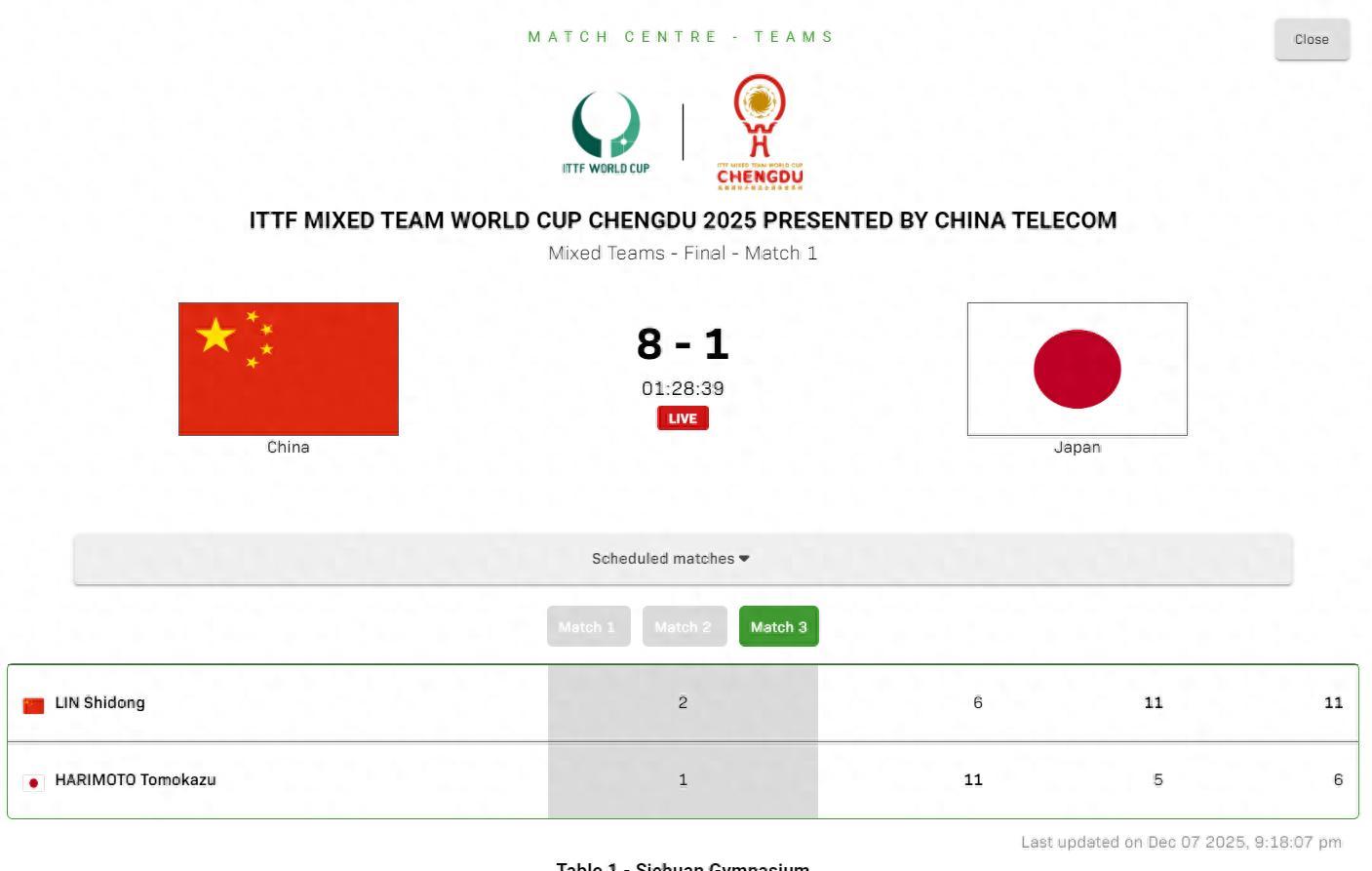The height and width of the screenshot is (871, 1372).
Task: Click small Japan flag beside HARIMOTO Tomokazu
Action: (34, 781)
